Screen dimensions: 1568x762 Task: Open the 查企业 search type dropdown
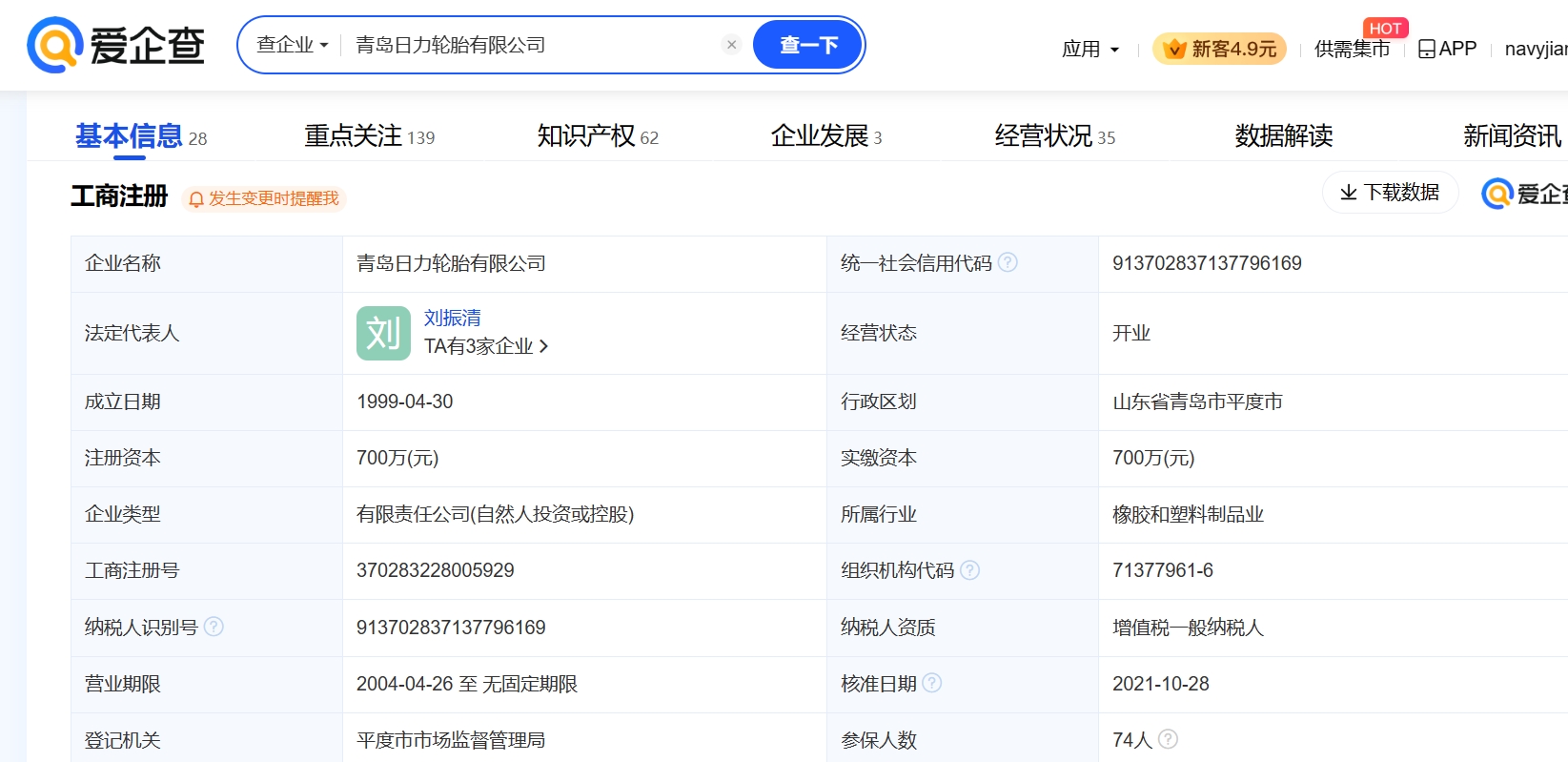(x=293, y=45)
